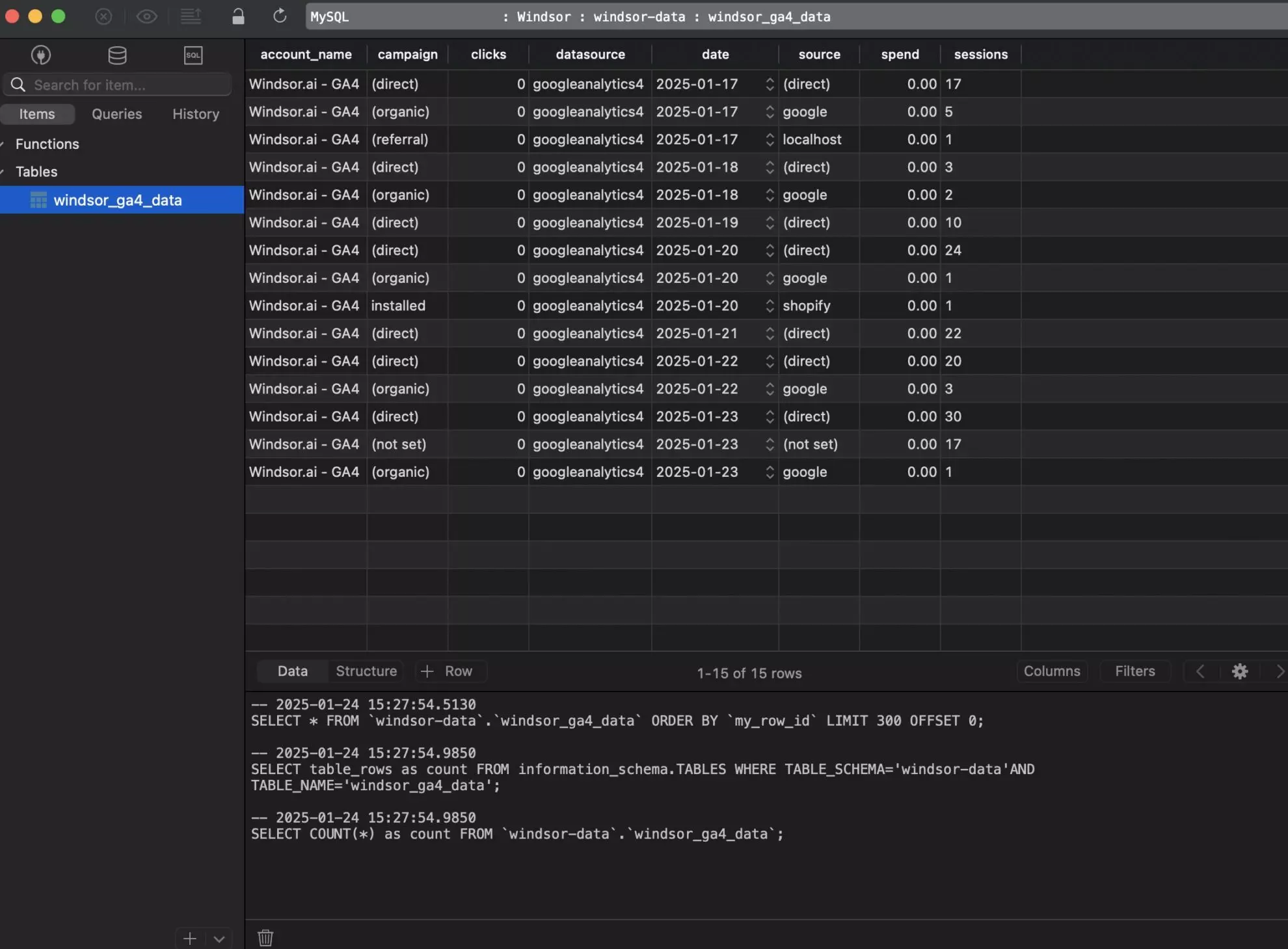
Task: Click the plus icon at the sidebar bottom
Action: (189, 939)
